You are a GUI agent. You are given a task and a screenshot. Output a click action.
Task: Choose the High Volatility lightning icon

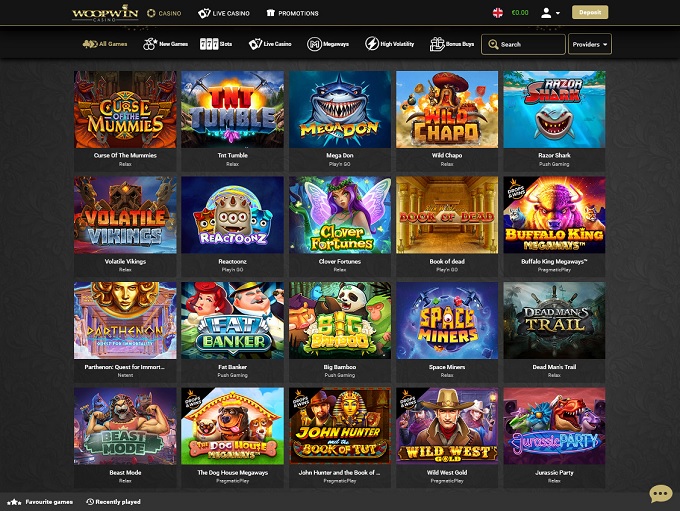point(372,44)
